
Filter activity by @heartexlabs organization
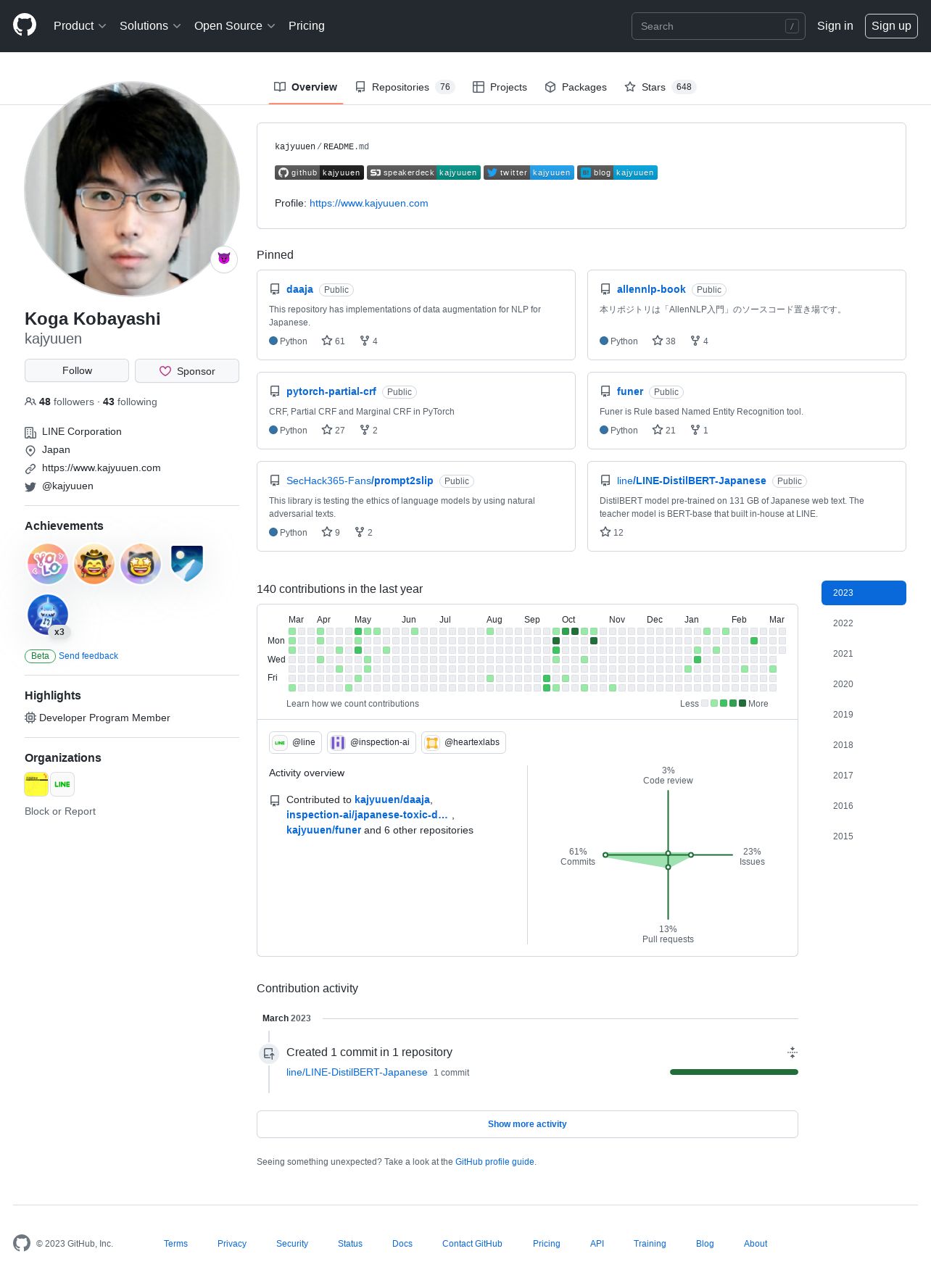click(x=463, y=742)
